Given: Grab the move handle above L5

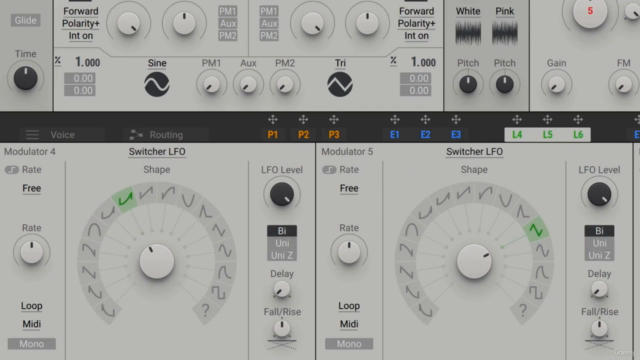Looking at the screenshot, I should pos(547,120).
